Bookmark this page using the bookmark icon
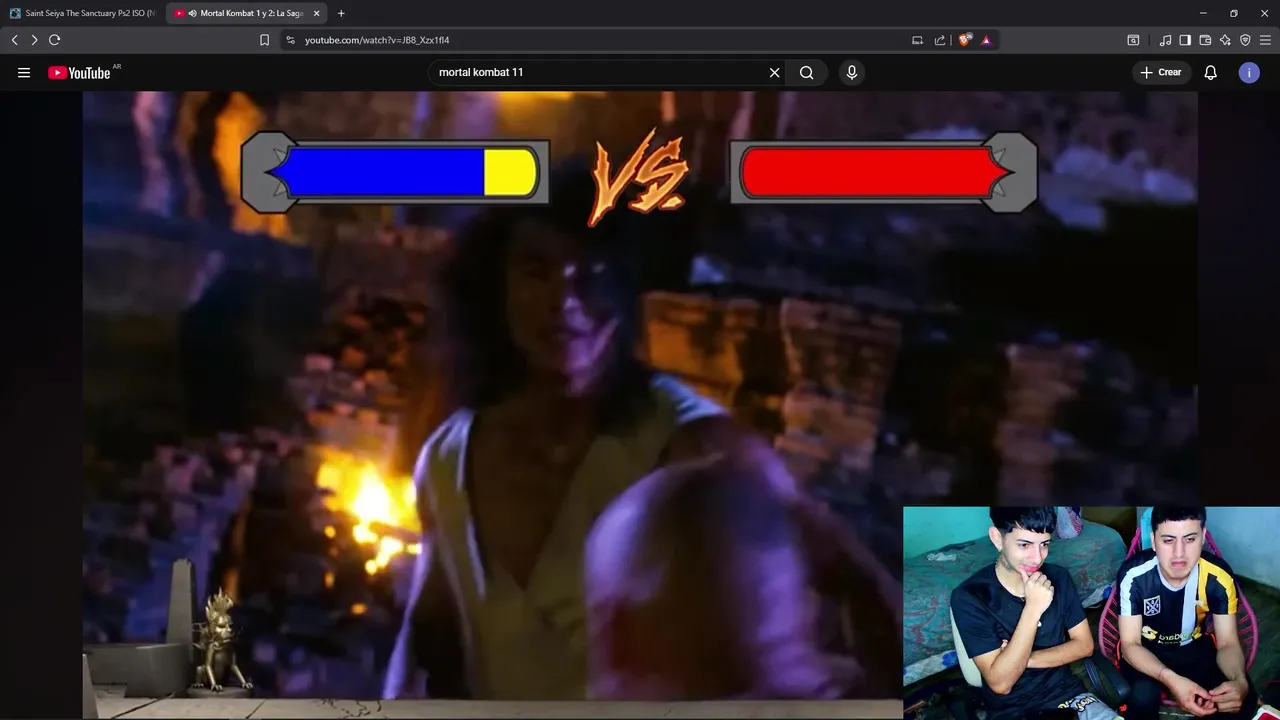The width and height of the screenshot is (1280, 720). [x=264, y=40]
